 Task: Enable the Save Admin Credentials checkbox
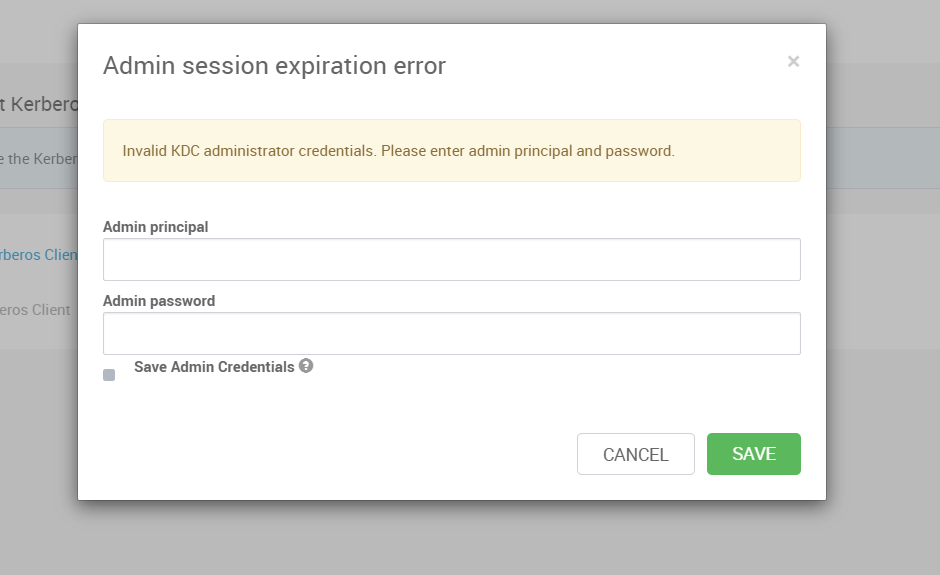109,375
